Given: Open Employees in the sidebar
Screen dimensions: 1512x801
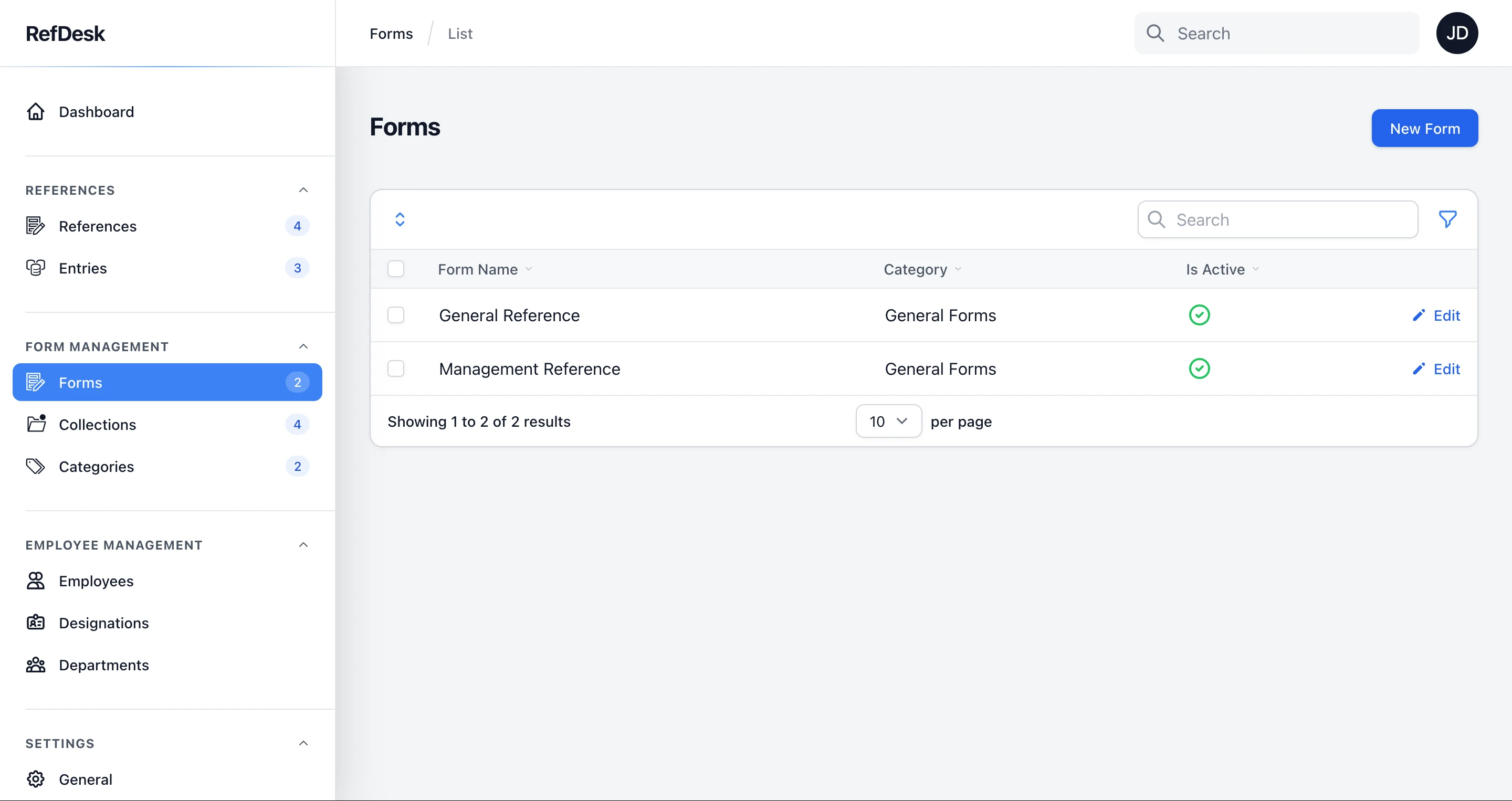Looking at the screenshot, I should [167, 581].
